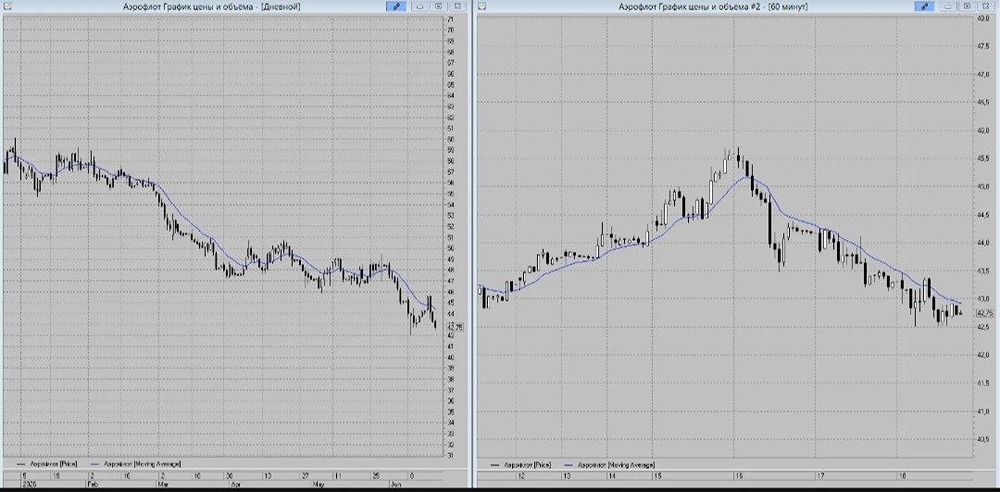Click the day 16 label on the 60-minute time axis
1000x492 pixels.
739,476
